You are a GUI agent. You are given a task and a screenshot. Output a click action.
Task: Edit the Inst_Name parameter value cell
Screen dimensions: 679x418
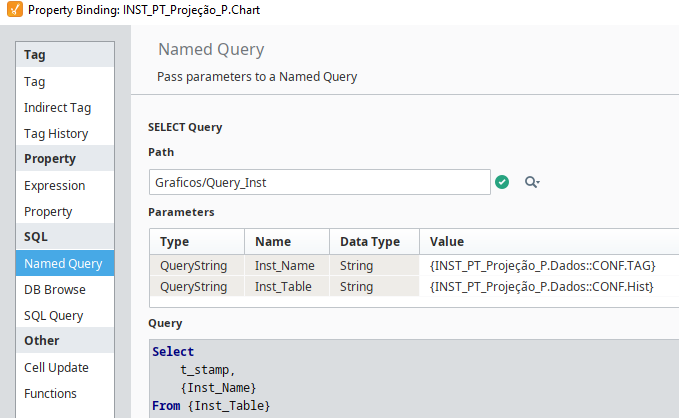pyautogui.click(x=541, y=265)
